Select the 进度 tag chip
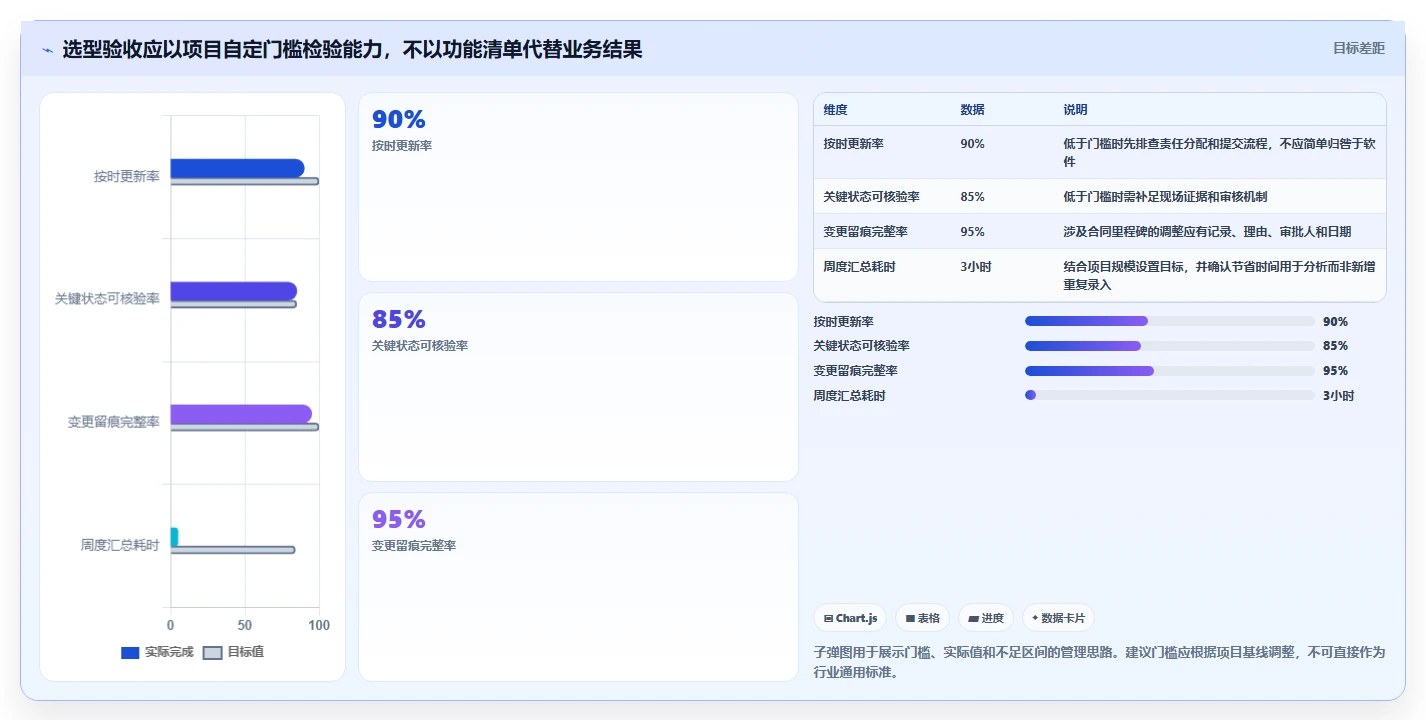The height and width of the screenshot is (720, 1426). coord(986,618)
